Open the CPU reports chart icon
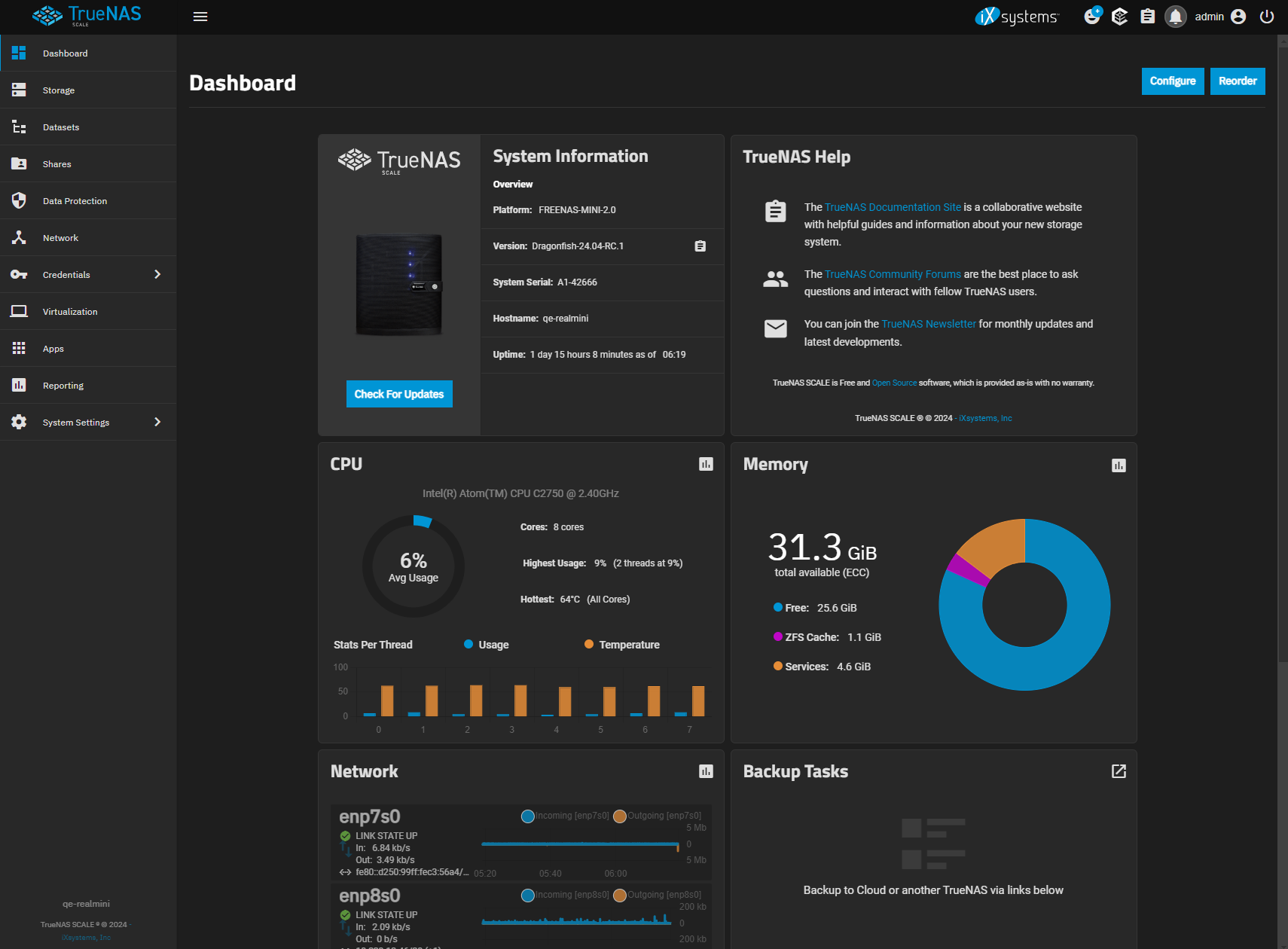Image resolution: width=1288 pixels, height=949 pixels. pos(706,464)
